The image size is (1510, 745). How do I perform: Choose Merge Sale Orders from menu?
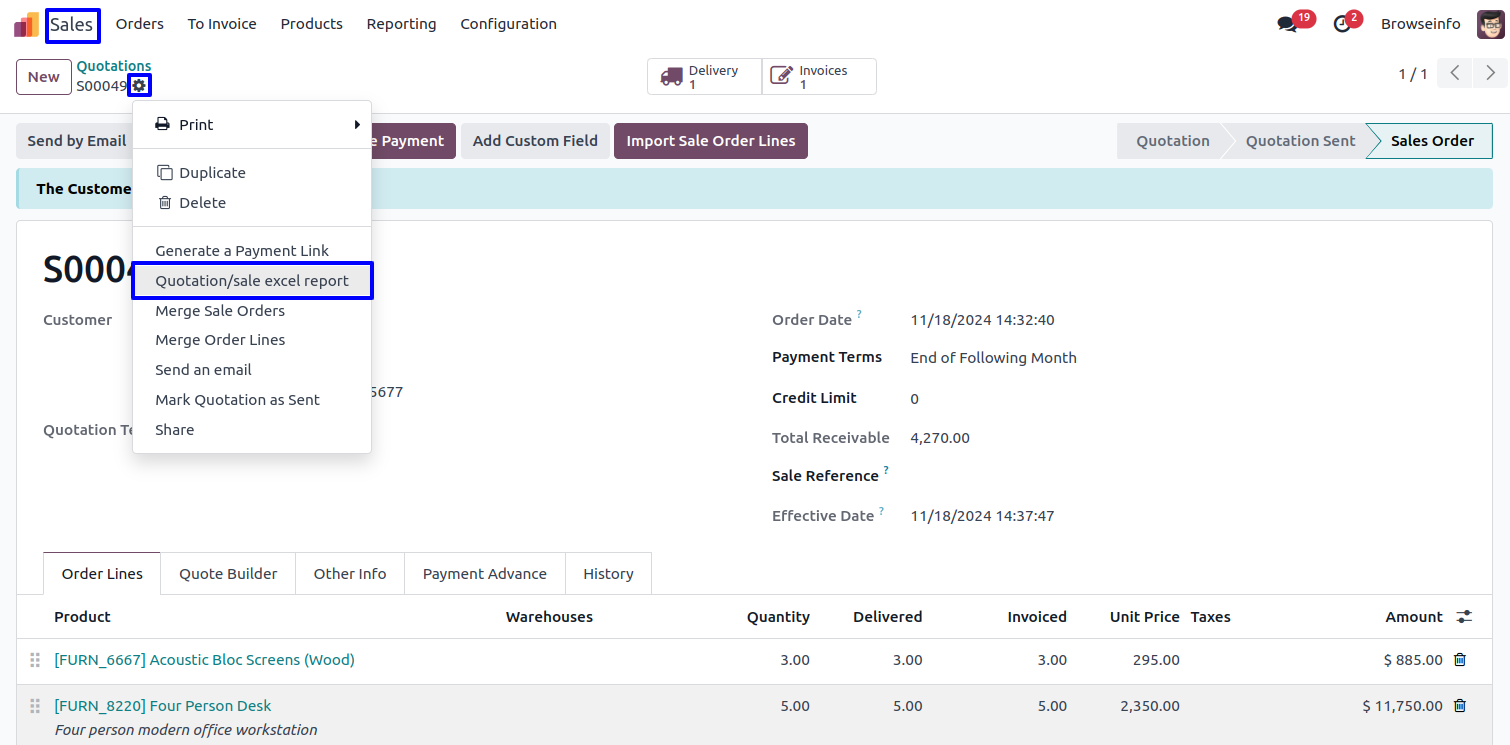tap(220, 311)
